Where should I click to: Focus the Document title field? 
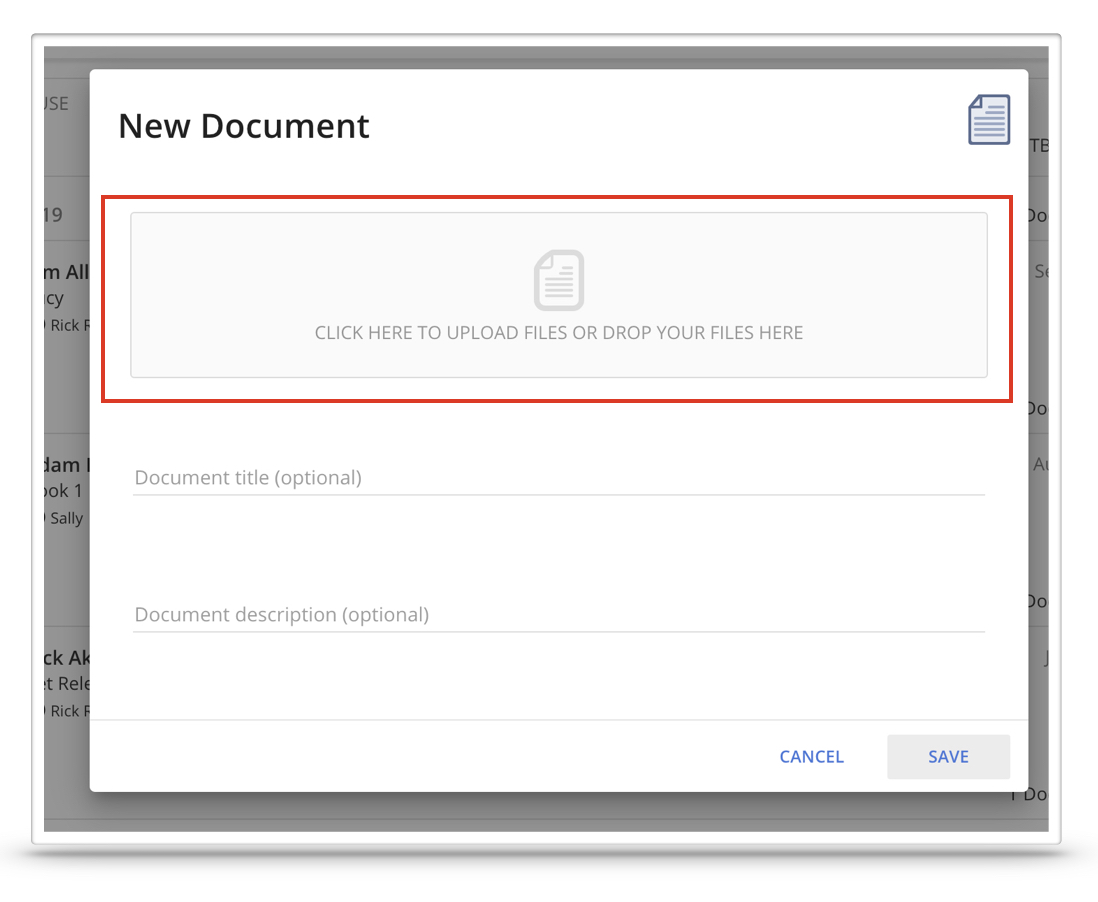(x=559, y=478)
